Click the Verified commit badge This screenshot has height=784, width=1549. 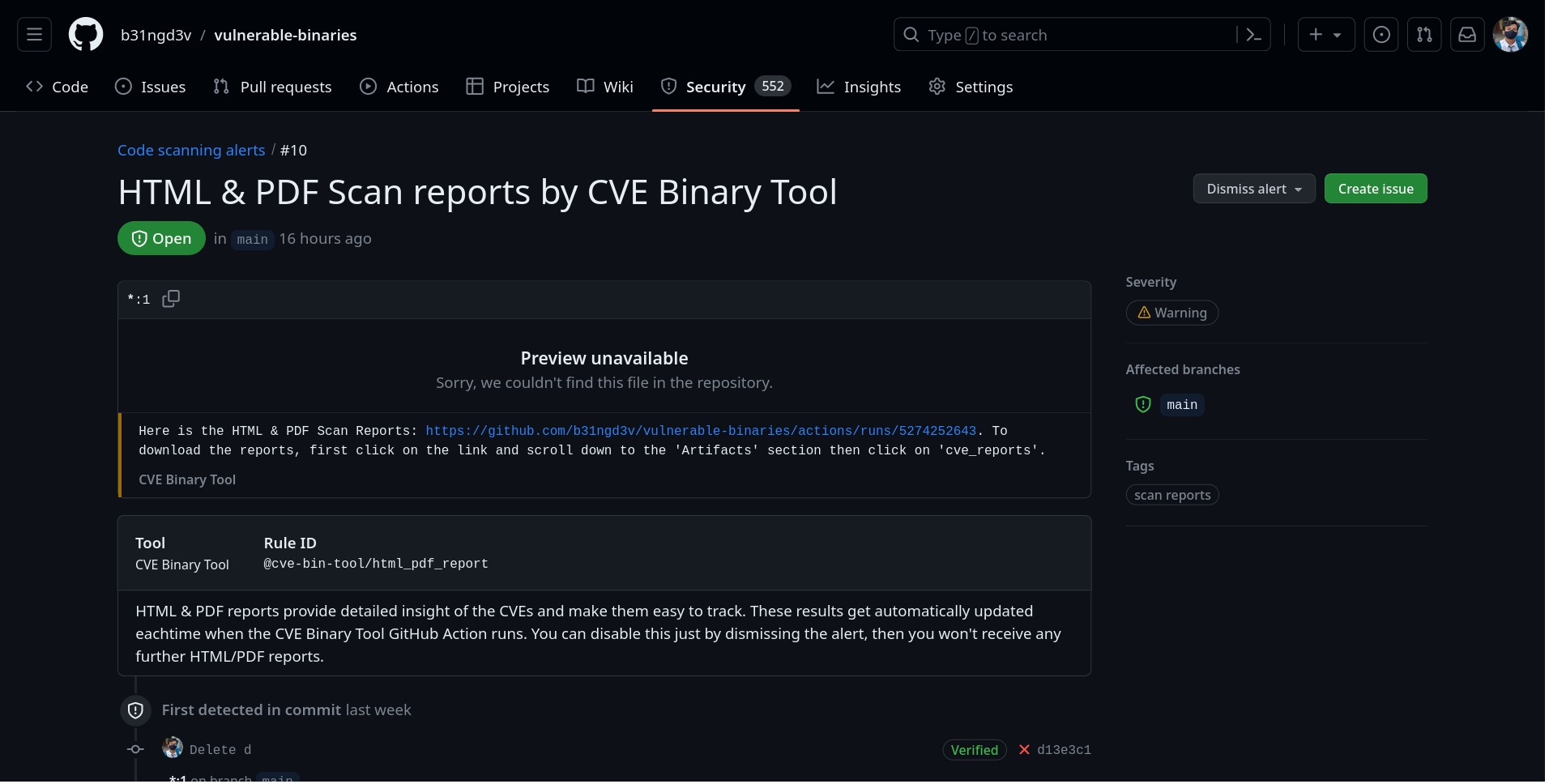974,750
